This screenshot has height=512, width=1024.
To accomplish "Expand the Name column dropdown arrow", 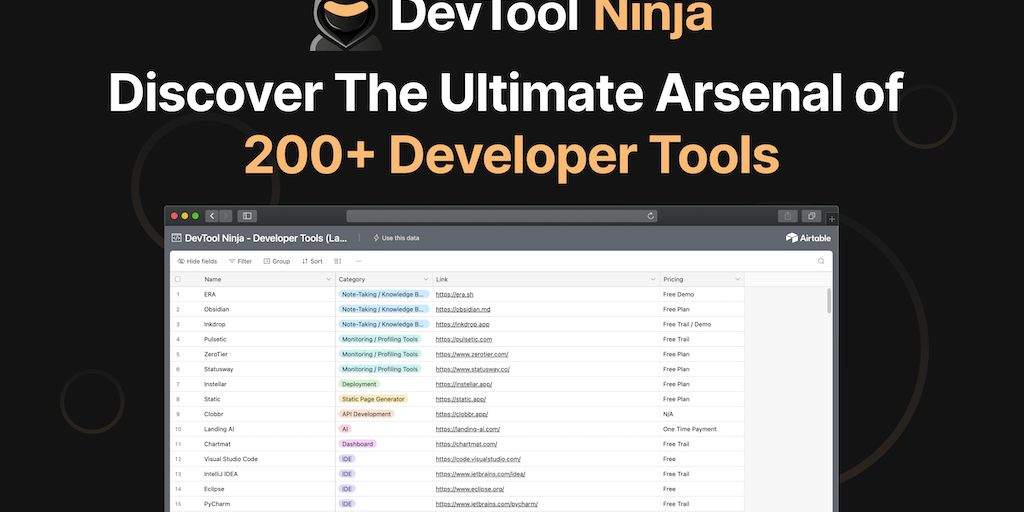I will point(328,279).
